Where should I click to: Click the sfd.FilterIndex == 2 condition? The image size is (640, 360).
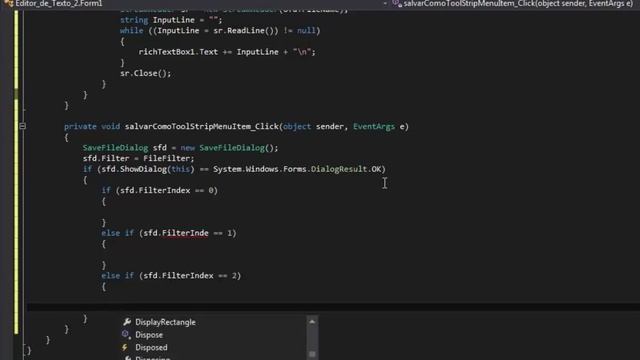[x=190, y=276]
